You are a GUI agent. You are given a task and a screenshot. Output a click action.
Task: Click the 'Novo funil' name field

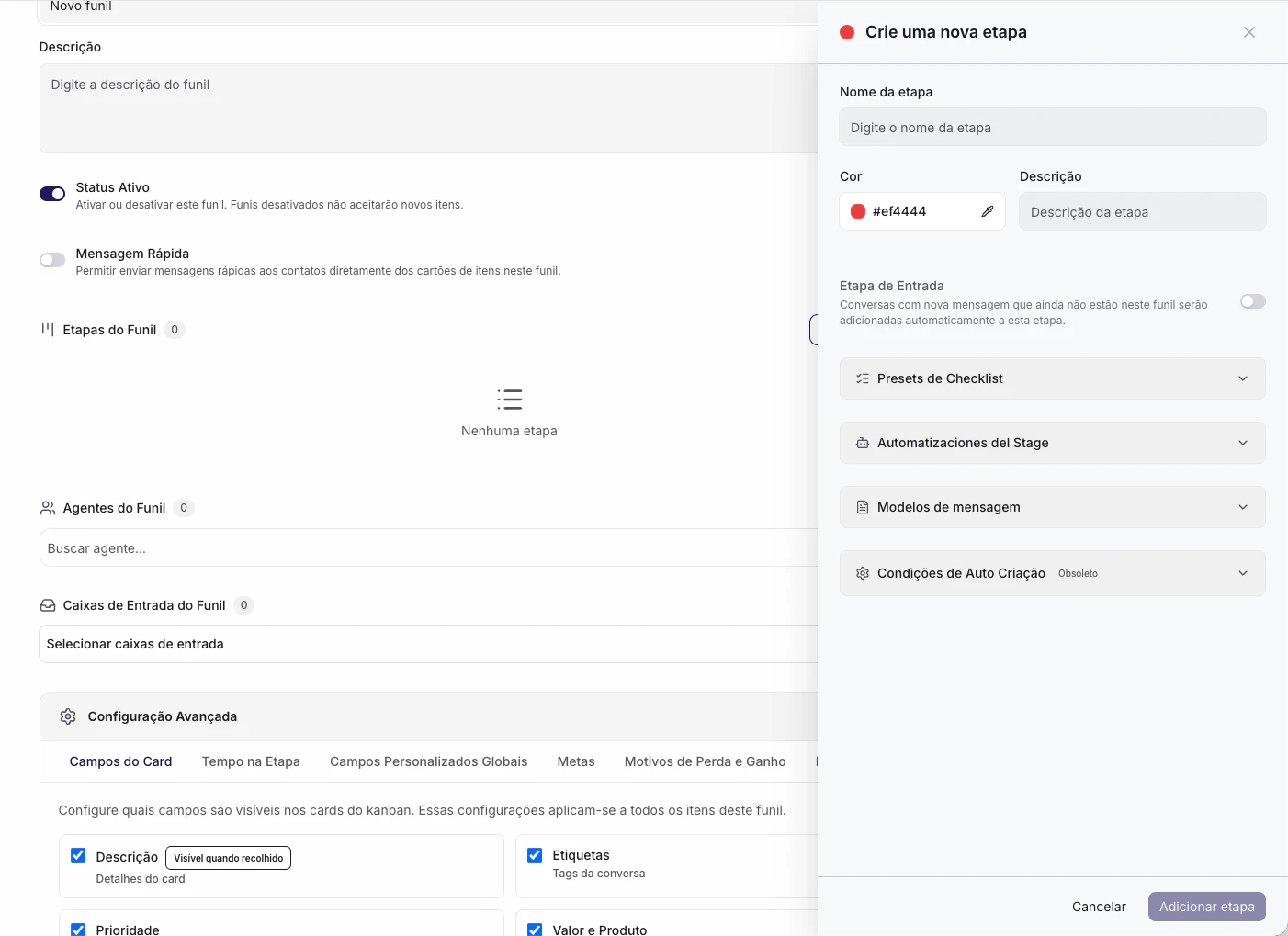(x=428, y=11)
